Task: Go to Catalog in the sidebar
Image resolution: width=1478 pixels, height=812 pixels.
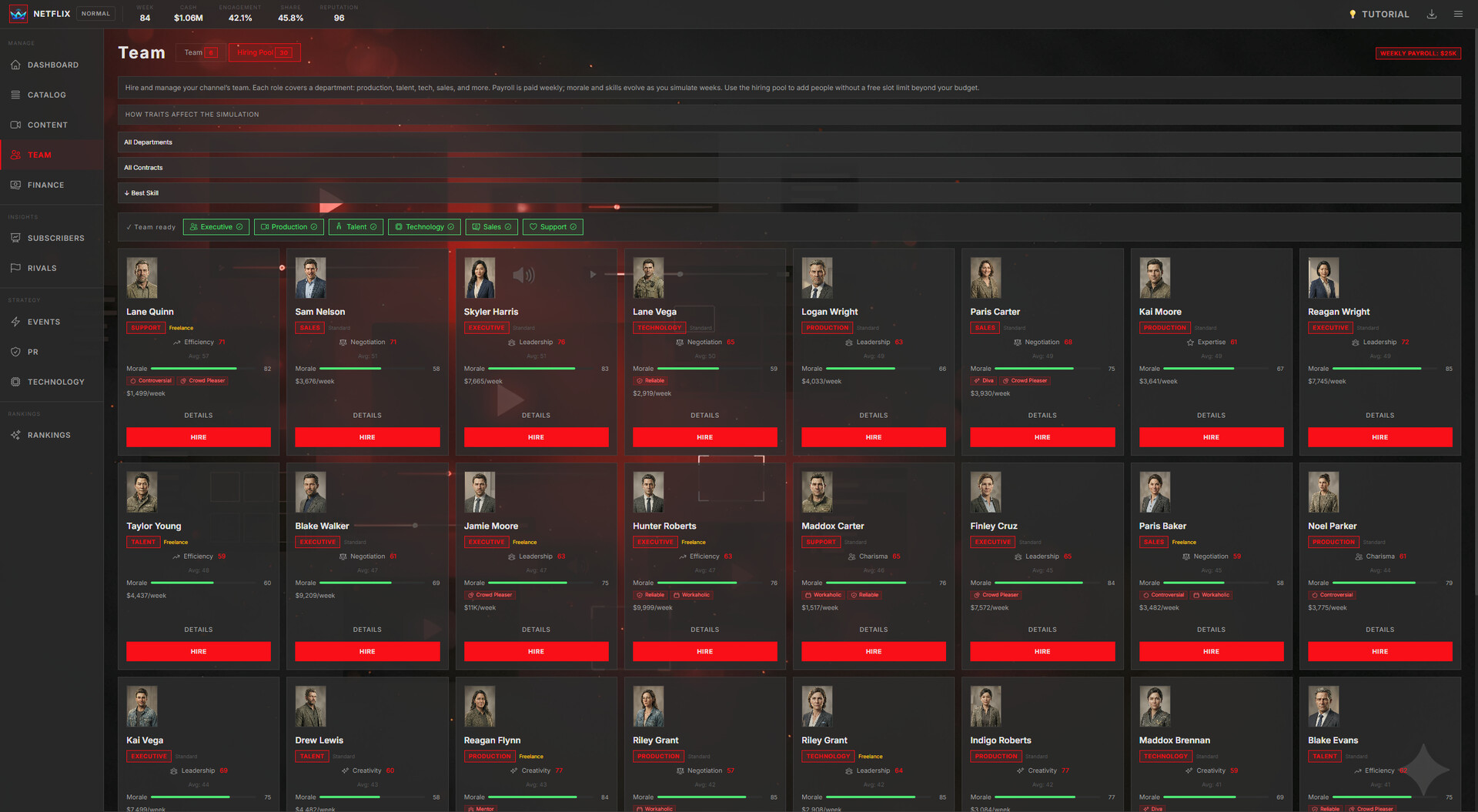Action: pos(46,95)
